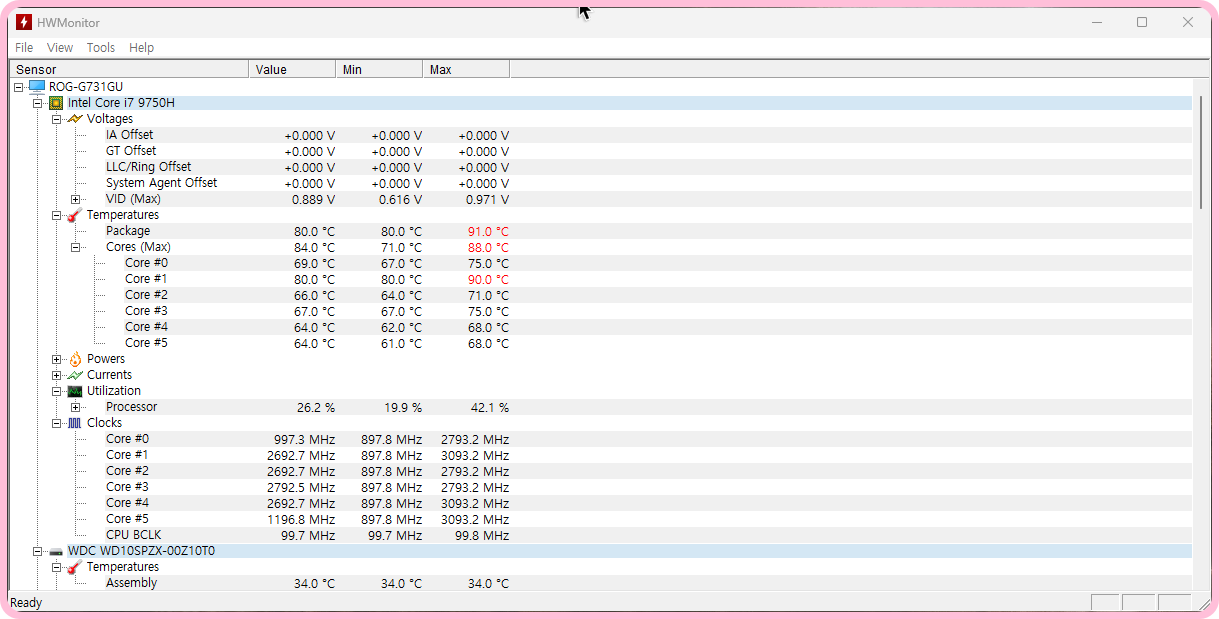This screenshot has height=619, width=1219.
Task: Click the 42.1 % Processor max value
Action: 490,407
